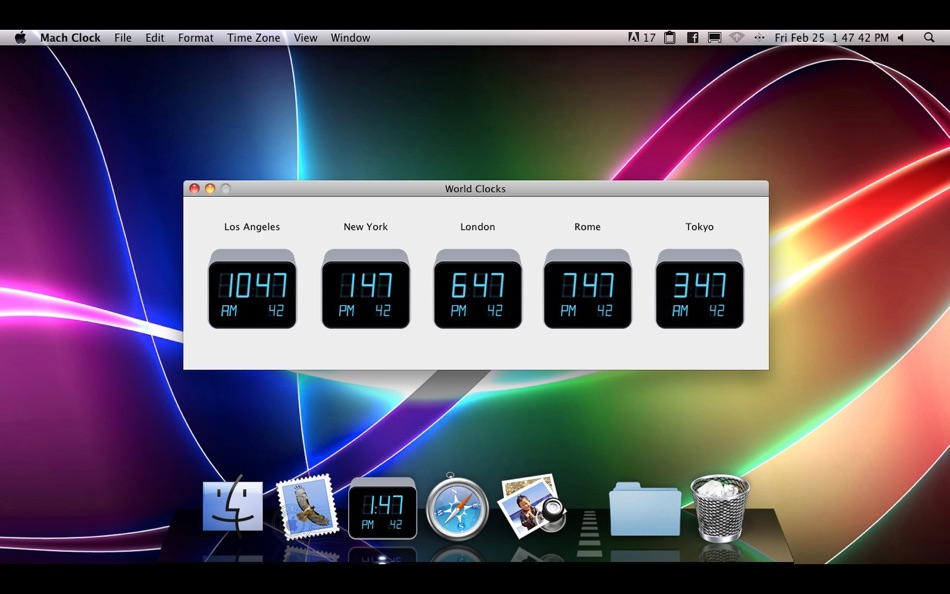The height and width of the screenshot is (594, 950).
Task: Launch Safari from the Dock
Action: coord(457,508)
